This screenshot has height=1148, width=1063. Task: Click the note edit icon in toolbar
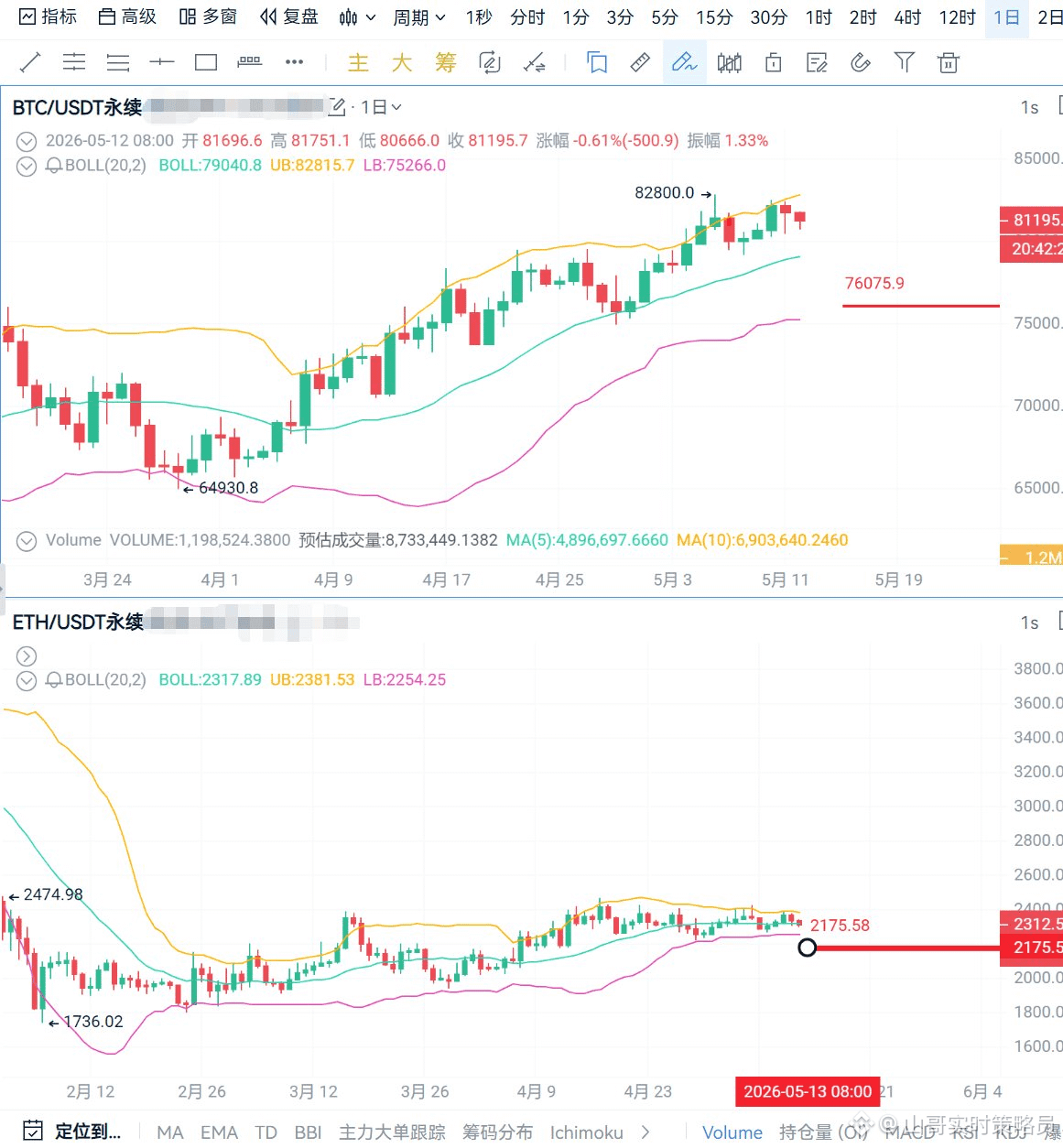817,62
